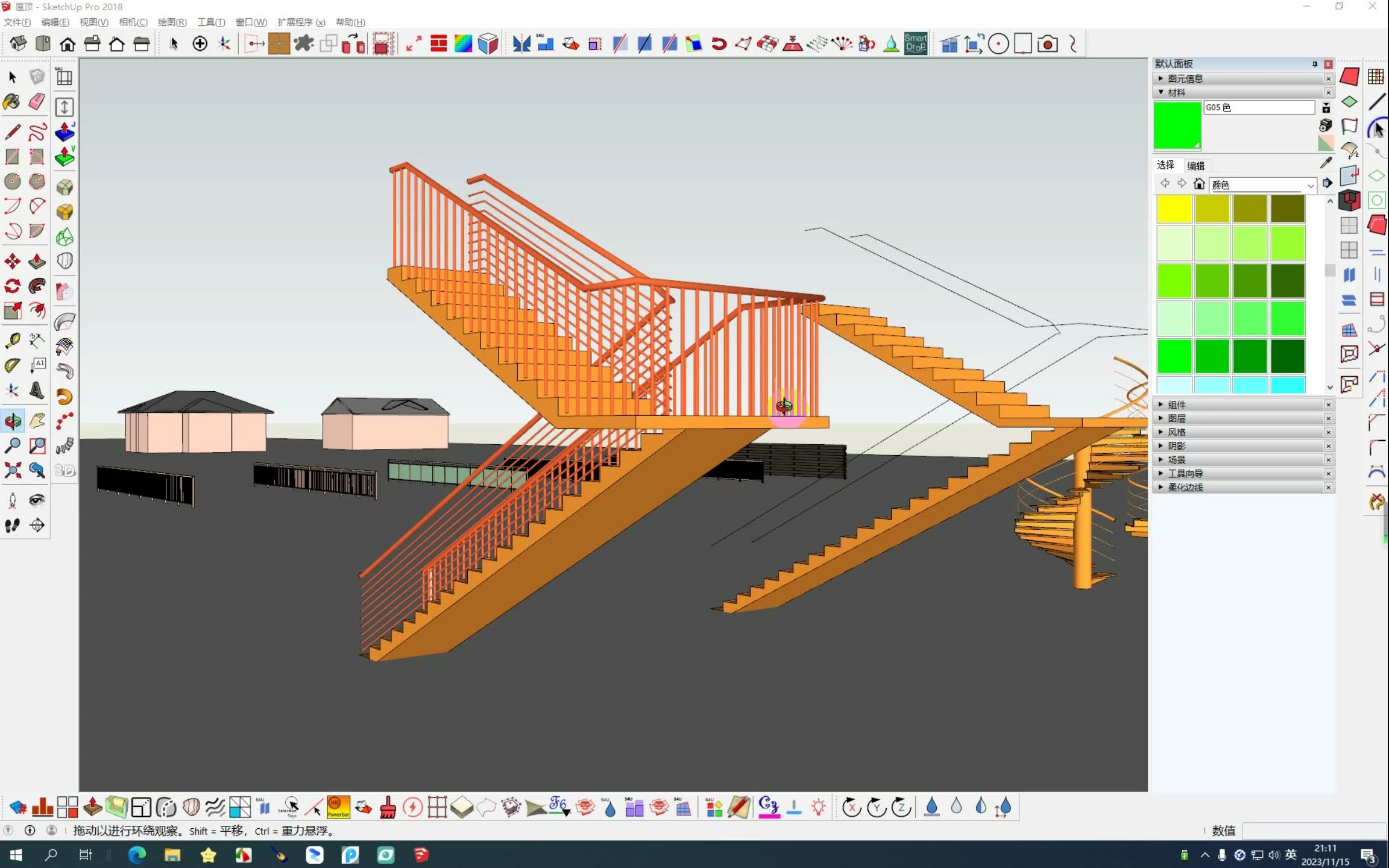Choose the bright yellow color swatch
This screenshot has height=868, width=1389.
1174,209
